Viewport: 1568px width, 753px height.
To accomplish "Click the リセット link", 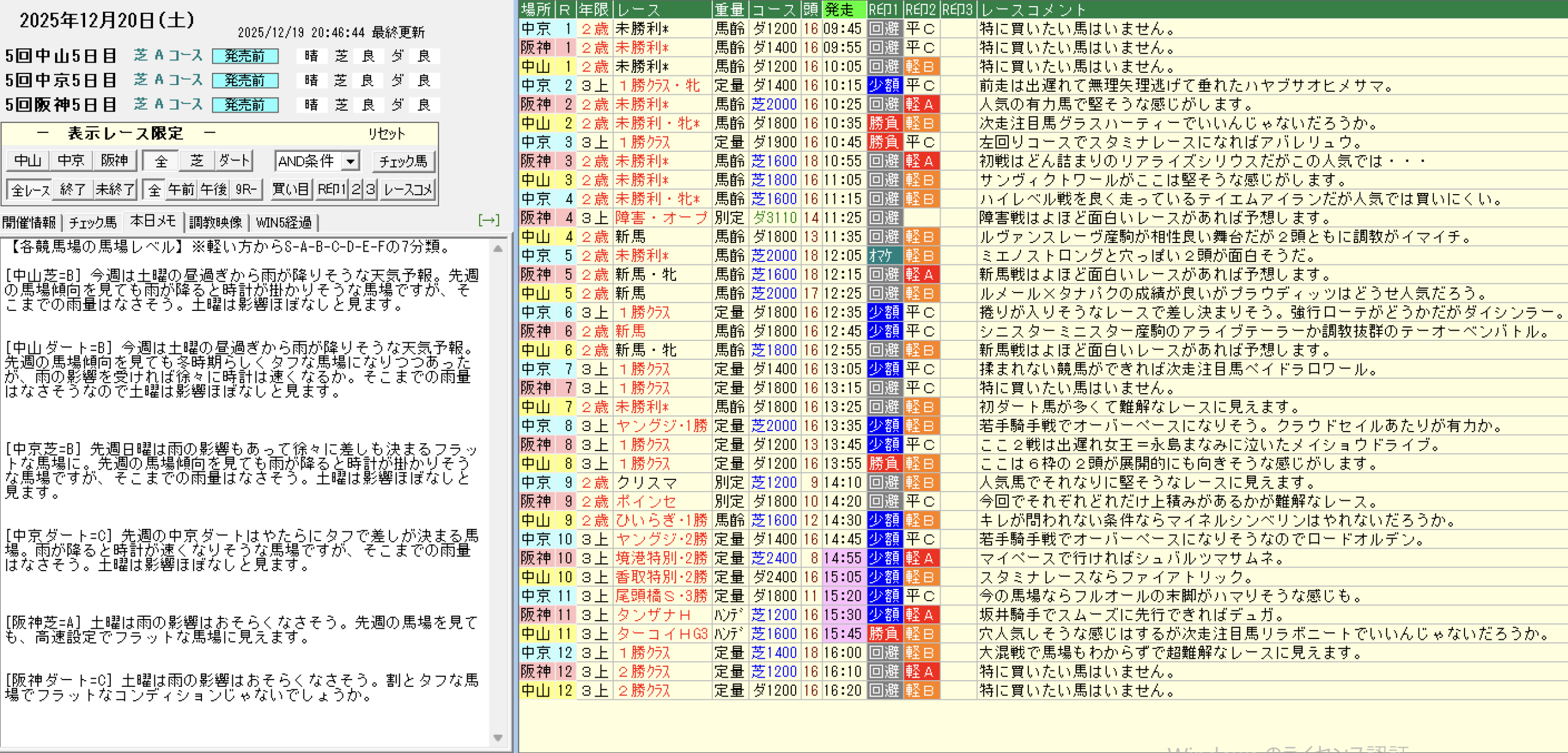I will pos(386,133).
